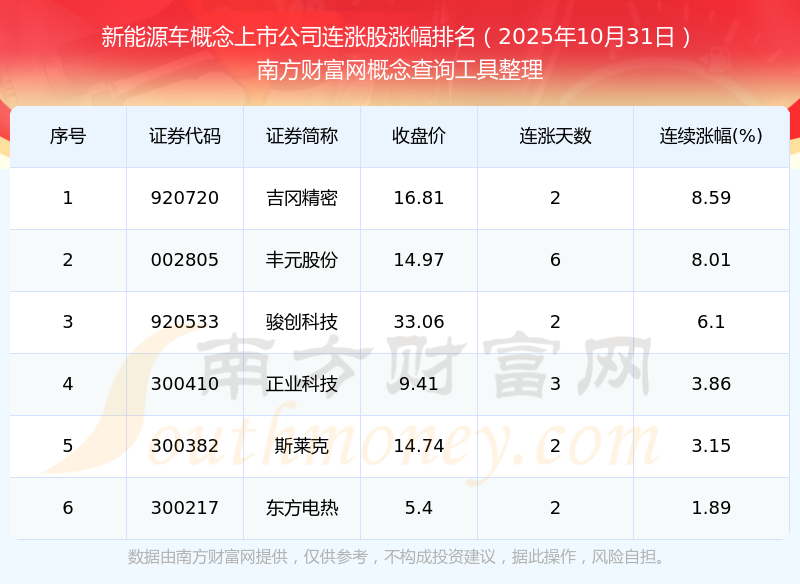Viewport: 800px width, 584px height.
Task: Select stock code 300217
Action: coord(185,508)
